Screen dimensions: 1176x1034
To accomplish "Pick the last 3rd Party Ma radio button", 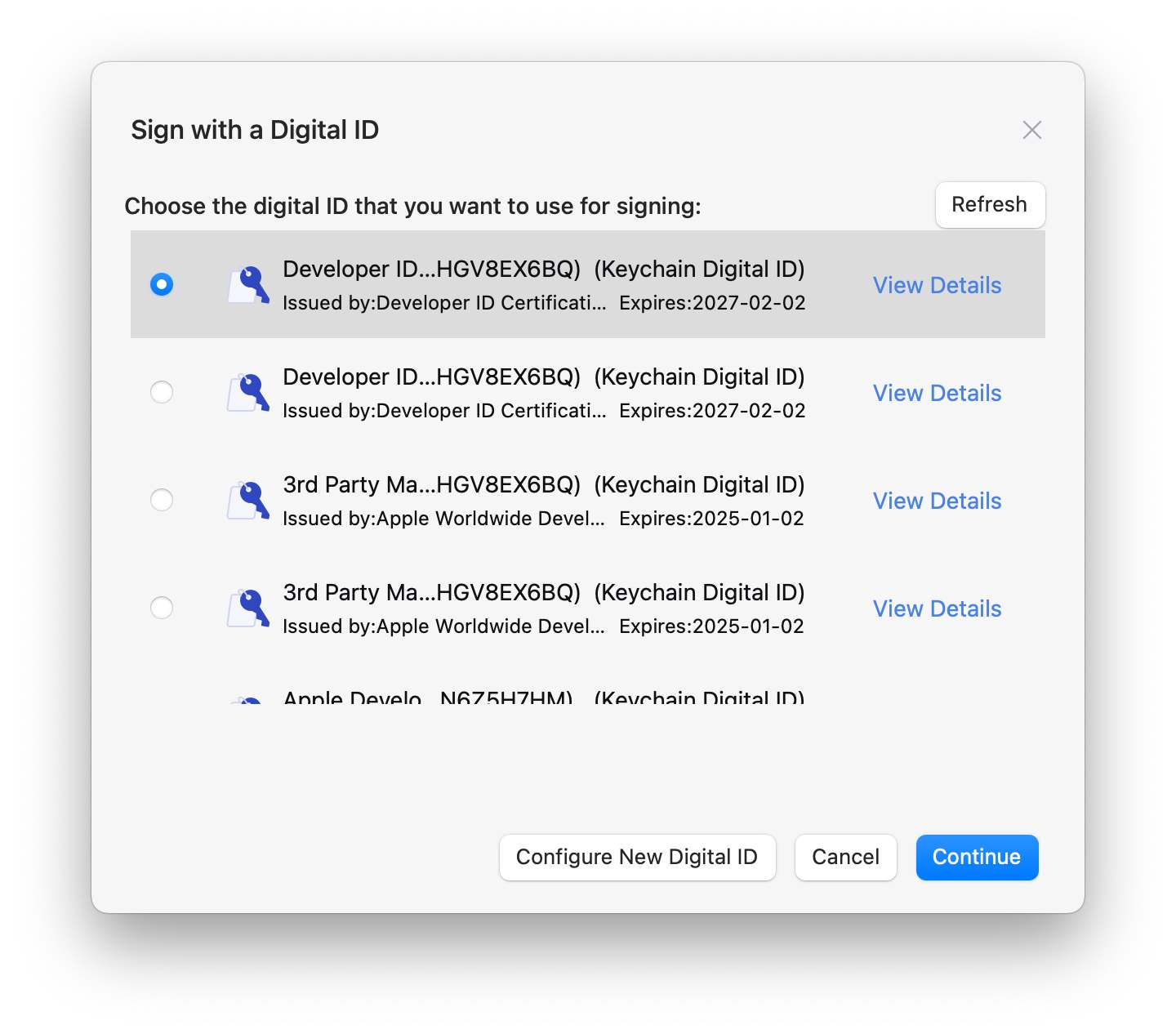I will [x=162, y=608].
